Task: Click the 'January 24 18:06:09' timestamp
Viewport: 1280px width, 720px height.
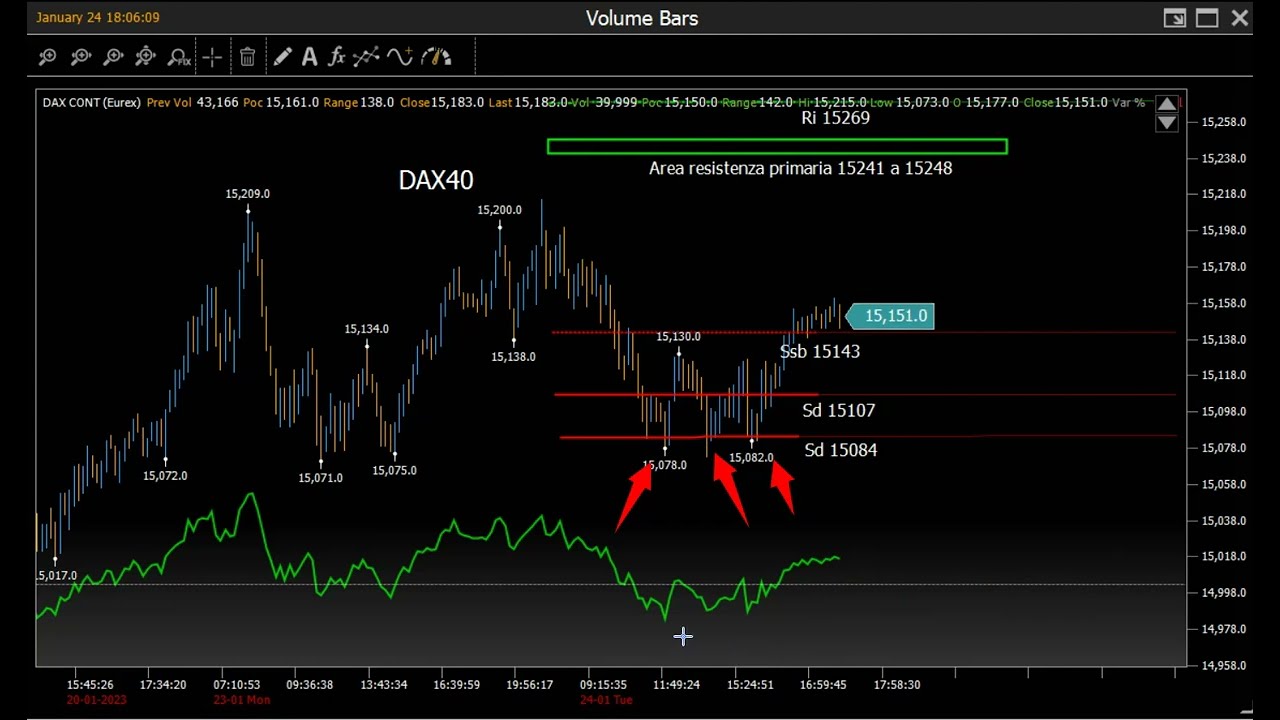Action: (x=98, y=18)
